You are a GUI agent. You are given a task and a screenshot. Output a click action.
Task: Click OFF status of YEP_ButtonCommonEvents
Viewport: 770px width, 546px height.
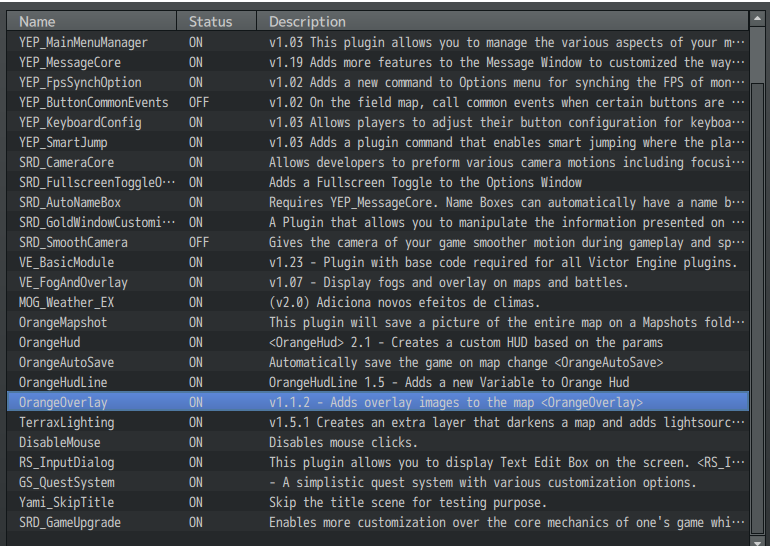pyautogui.click(x=199, y=103)
